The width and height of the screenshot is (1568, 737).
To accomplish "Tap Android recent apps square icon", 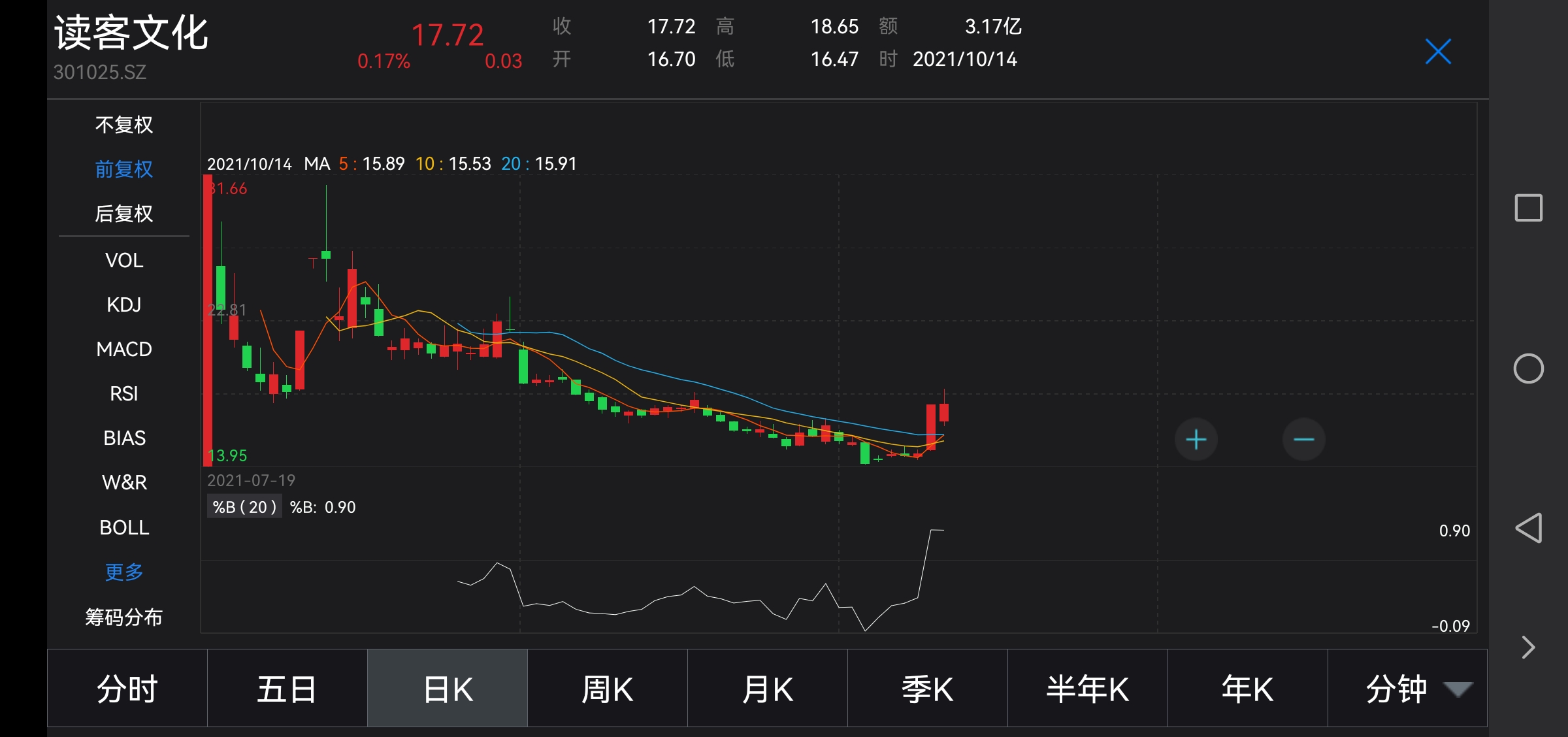I will click(1528, 208).
